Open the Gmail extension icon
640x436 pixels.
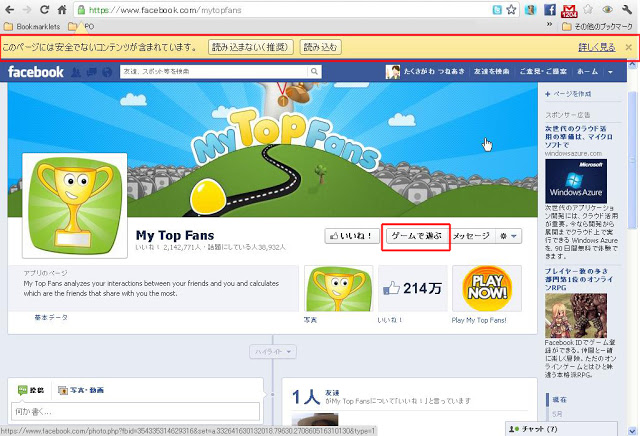[x=567, y=9]
